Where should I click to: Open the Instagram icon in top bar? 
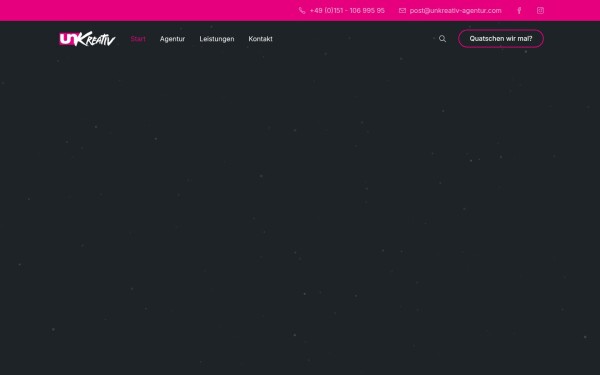coord(540,11)
